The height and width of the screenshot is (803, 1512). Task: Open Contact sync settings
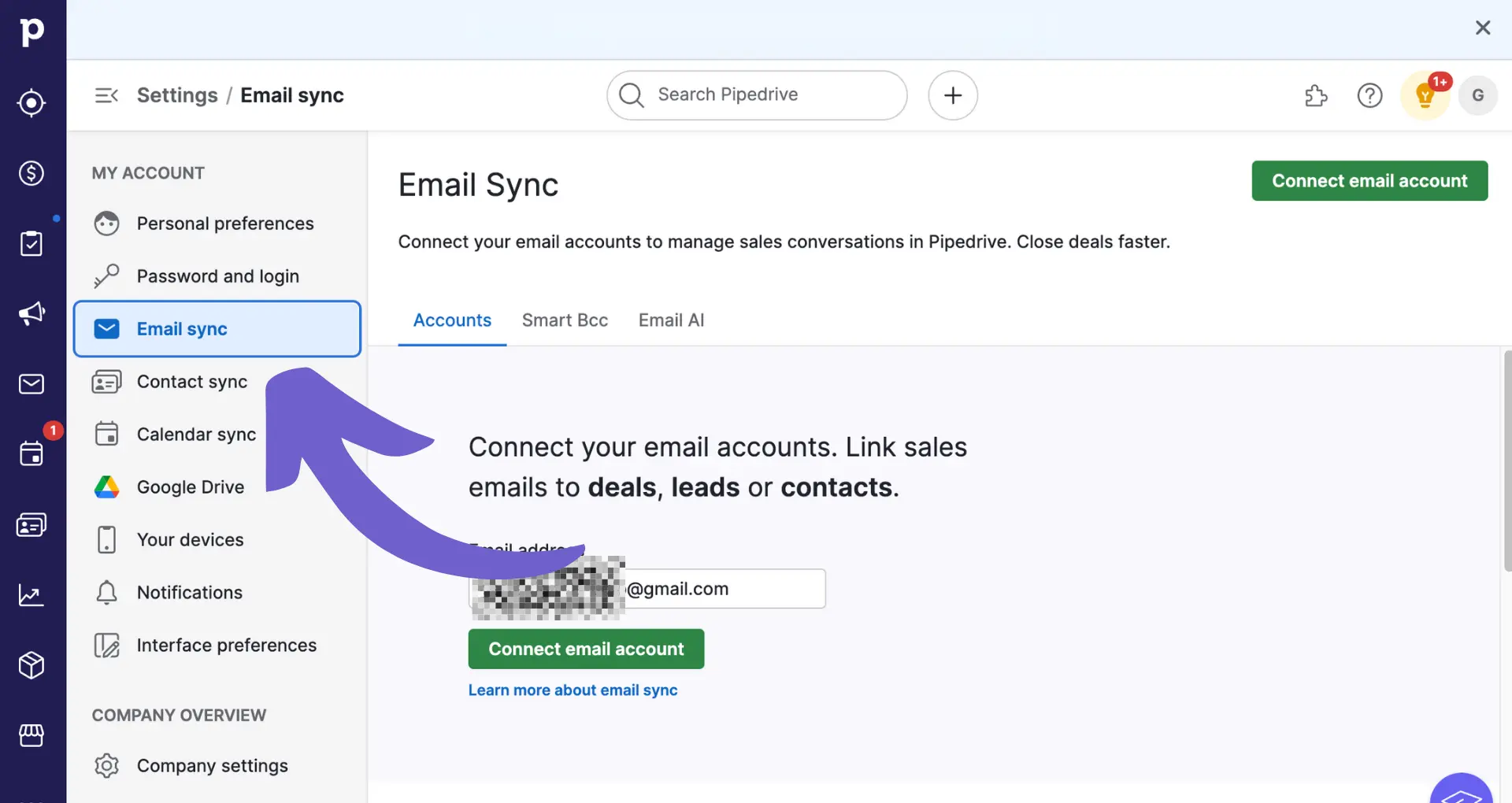[x=217, y=382]
